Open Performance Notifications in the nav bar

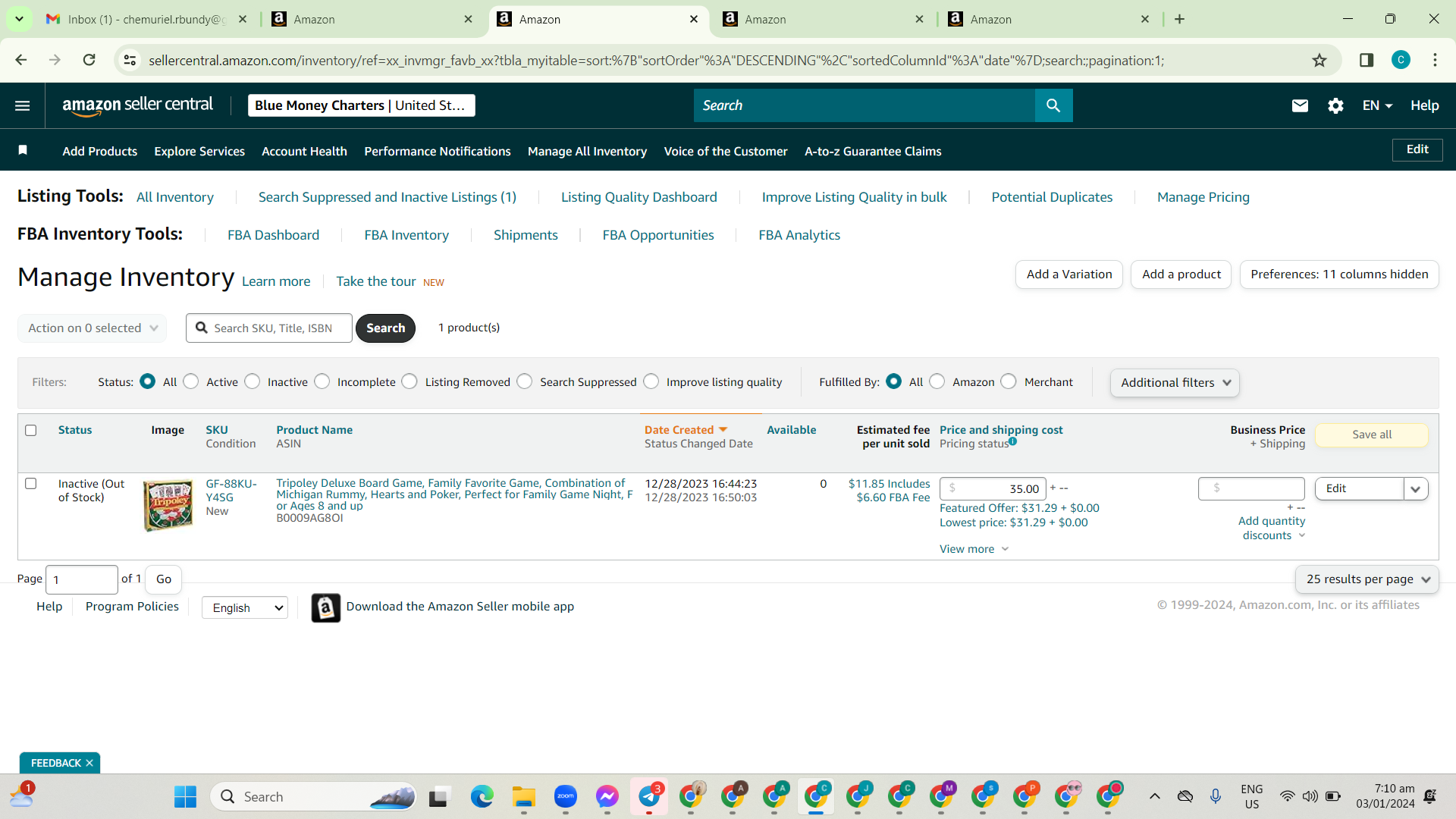tap(438, 151)
